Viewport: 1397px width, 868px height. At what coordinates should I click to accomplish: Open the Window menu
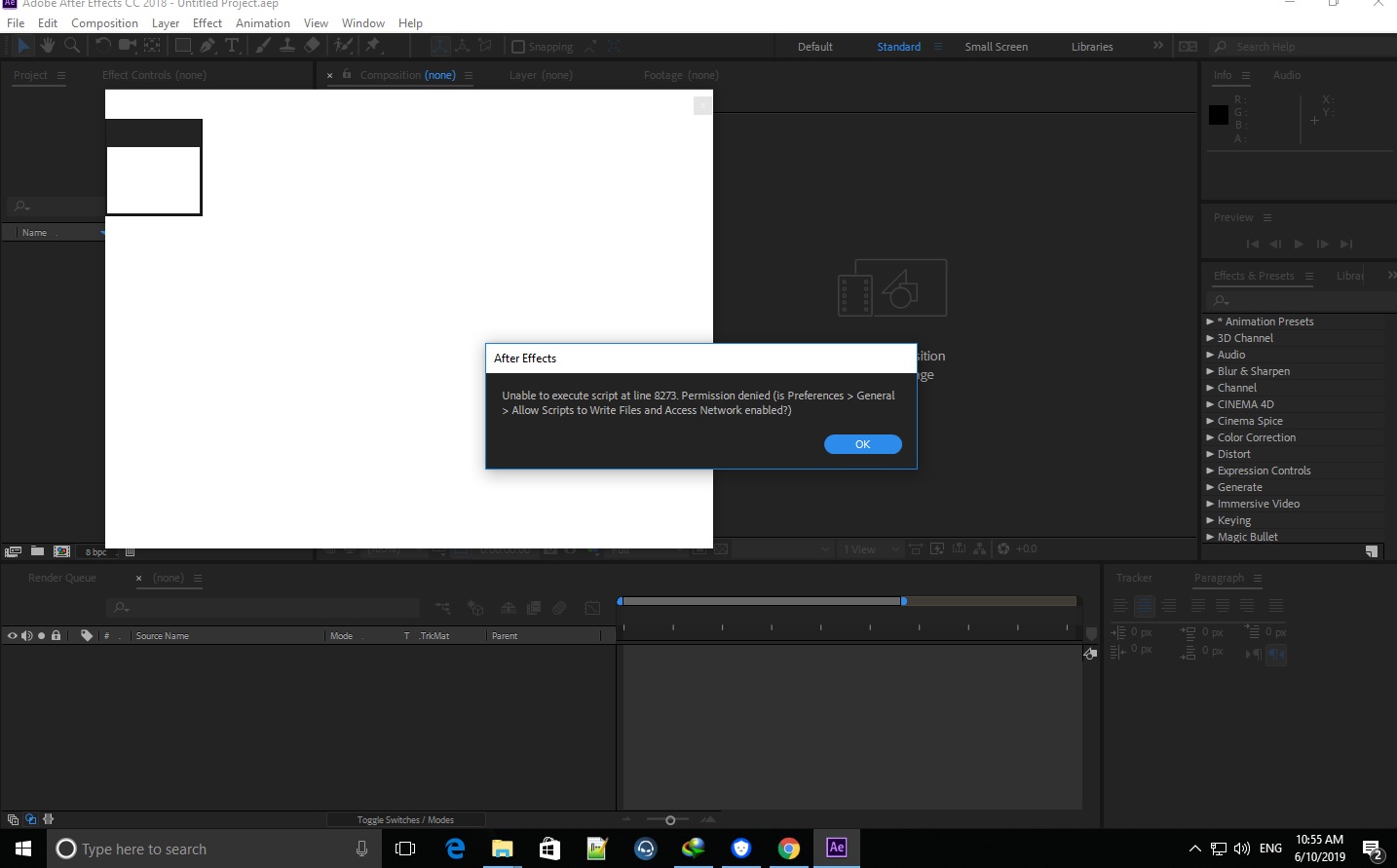363,22
